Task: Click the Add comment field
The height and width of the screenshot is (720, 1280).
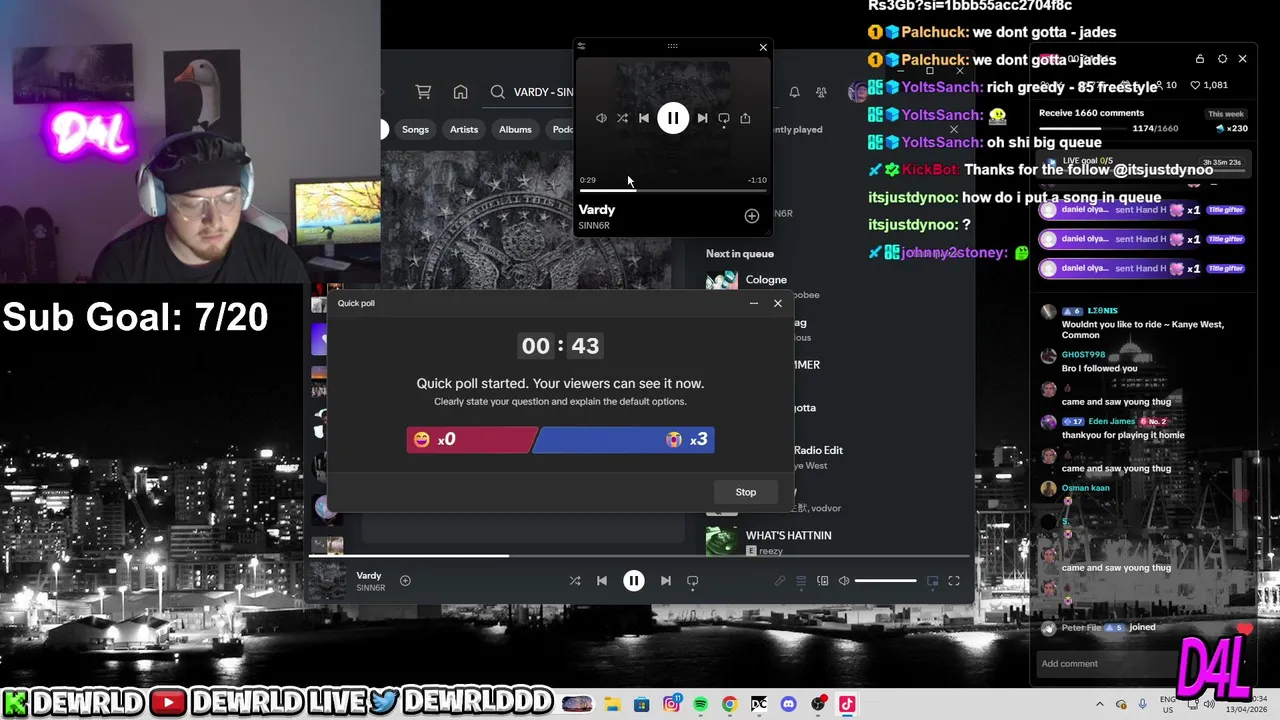Action: (1105, 664)
